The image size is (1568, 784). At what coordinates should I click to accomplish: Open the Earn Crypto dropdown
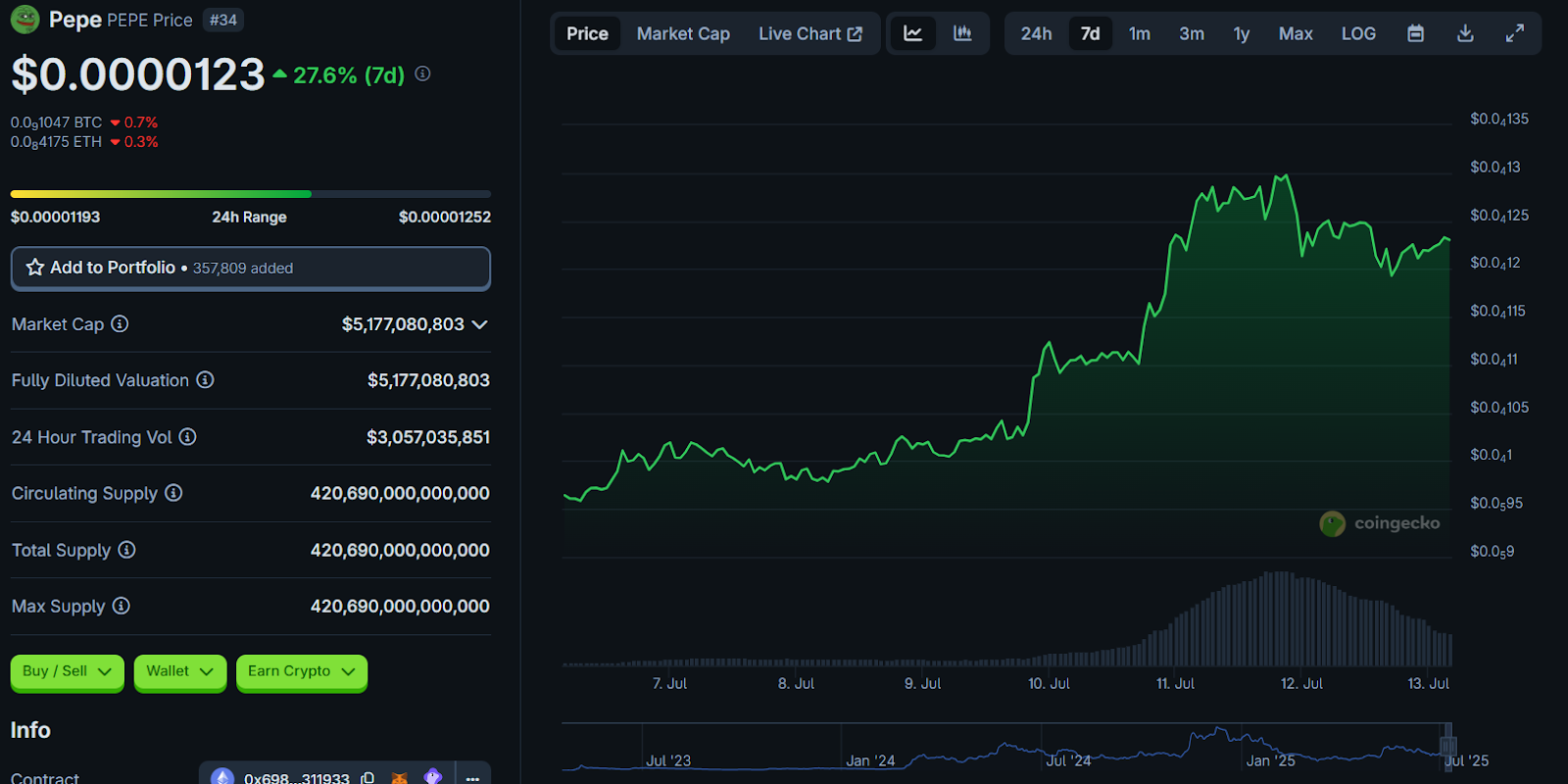(301, 671)
